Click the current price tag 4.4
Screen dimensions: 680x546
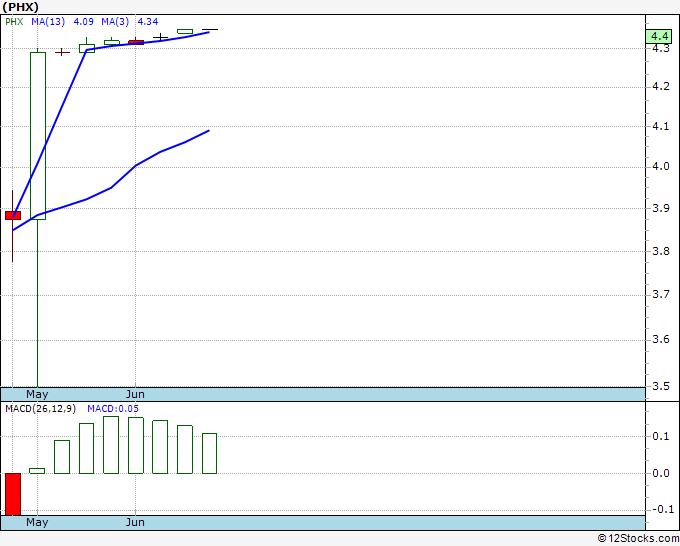click(x=659, y=36)
